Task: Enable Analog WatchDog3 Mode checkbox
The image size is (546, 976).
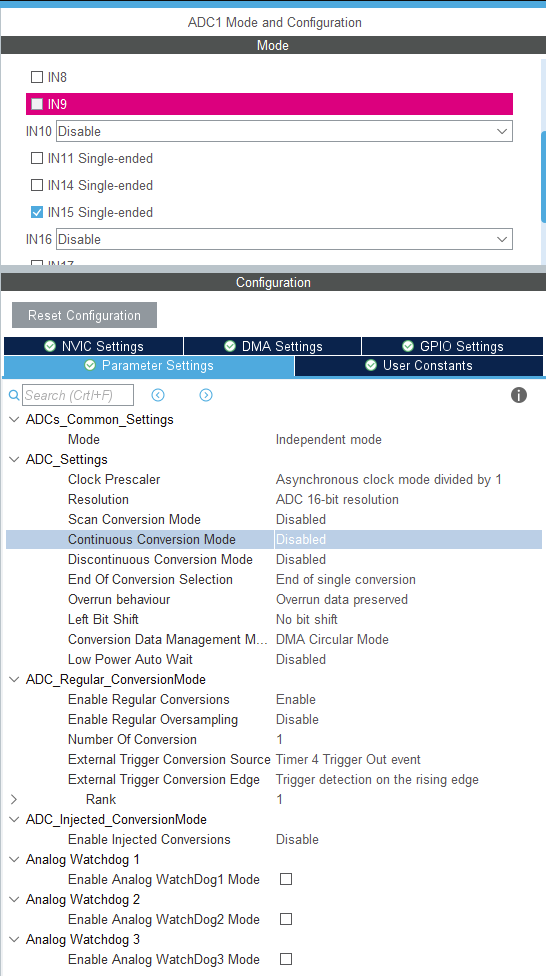Action: pyautogui.click(x=286, y=959)
